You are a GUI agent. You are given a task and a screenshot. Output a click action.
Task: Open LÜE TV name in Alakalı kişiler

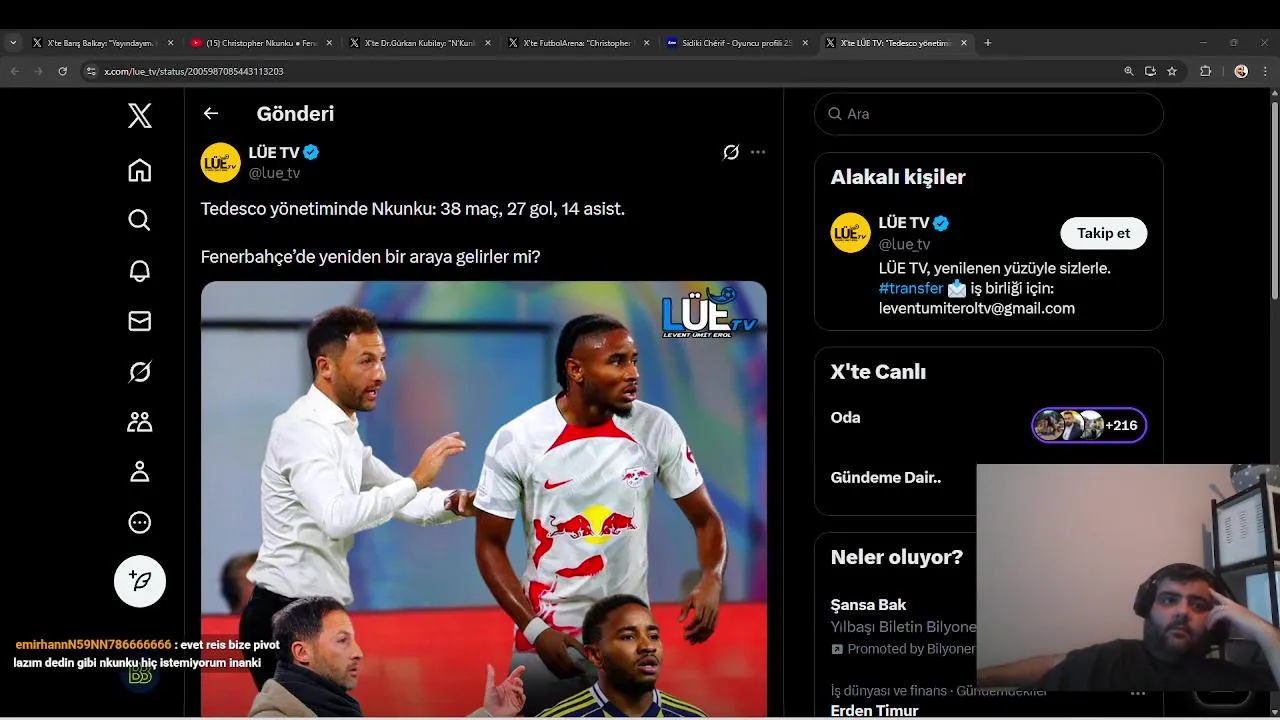904,222
